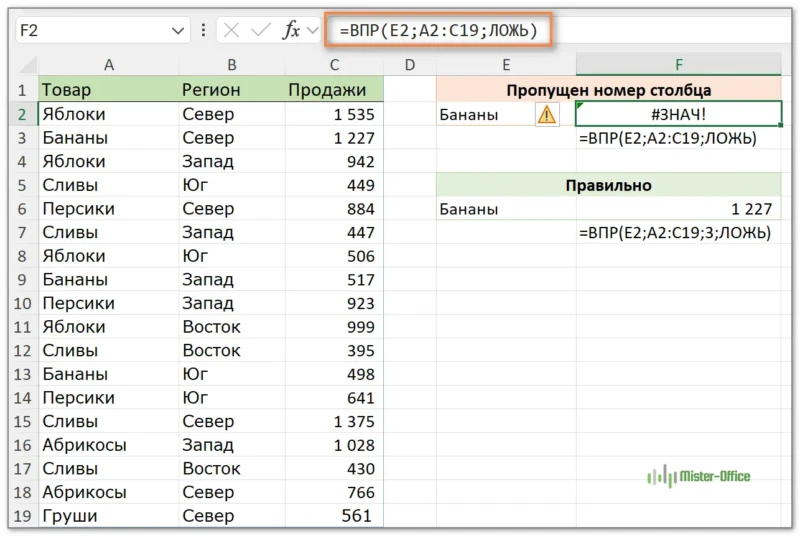Select column C header
This screenshot has width=800, height=536.
click(333, 65)
